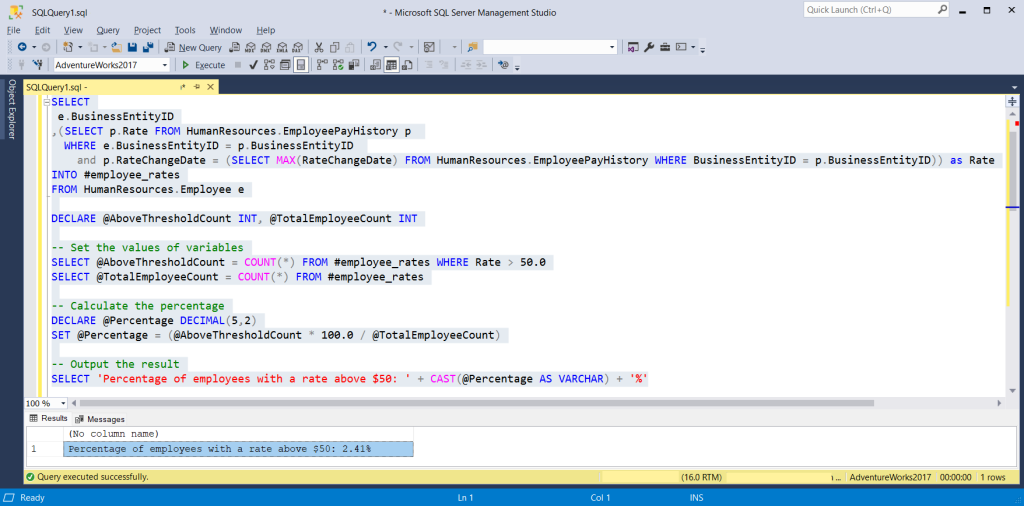Open the Query Options icon

tap(285, 65)
